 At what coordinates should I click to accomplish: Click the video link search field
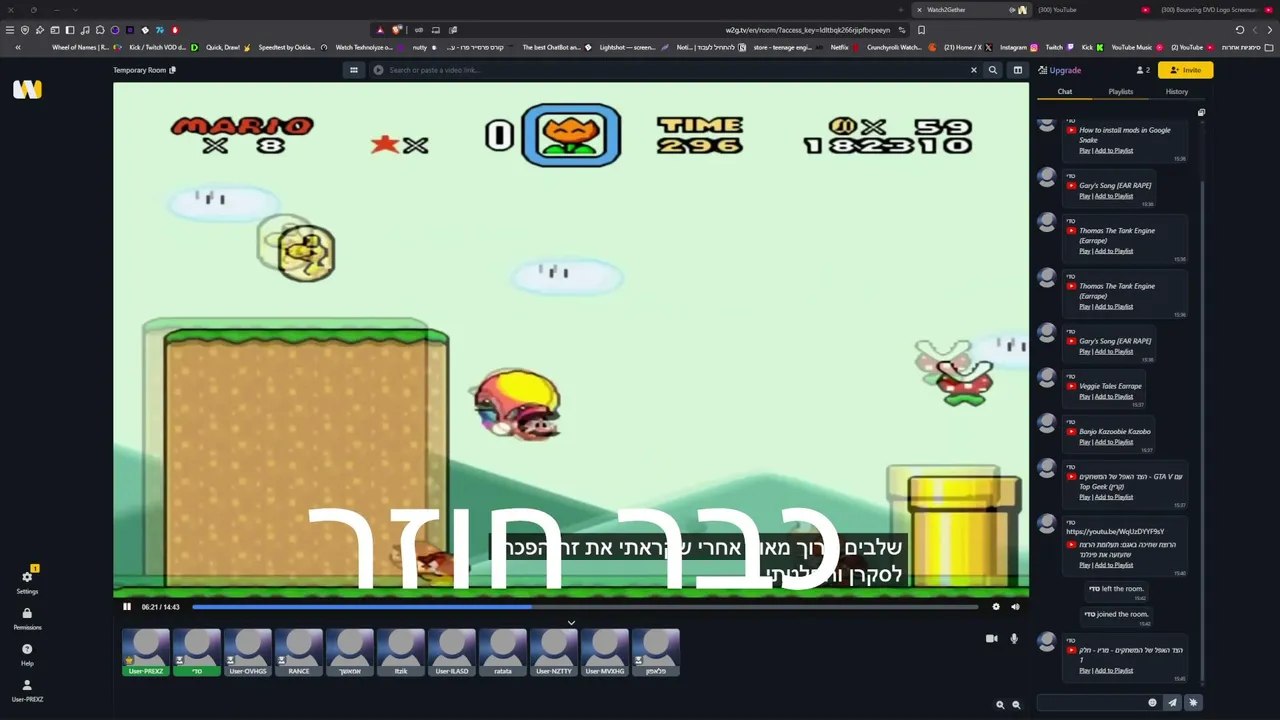click(675, 70)
